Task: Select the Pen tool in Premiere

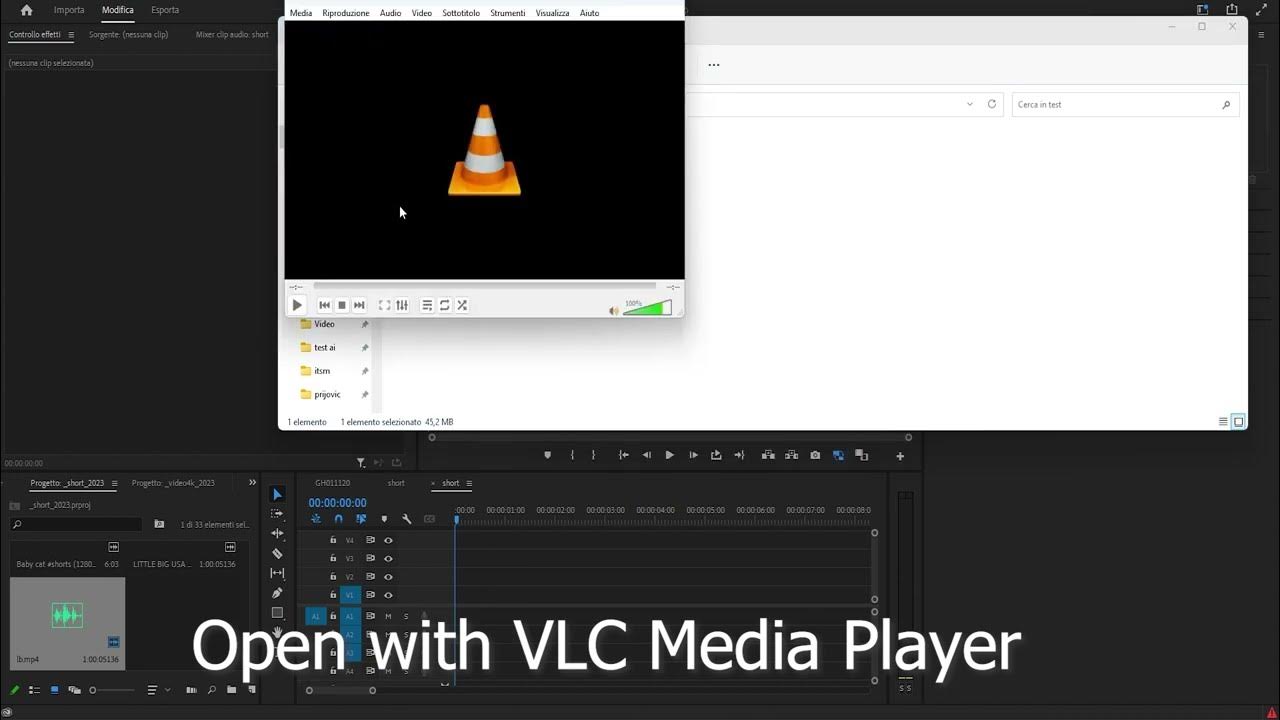Action: click(277, 593)
